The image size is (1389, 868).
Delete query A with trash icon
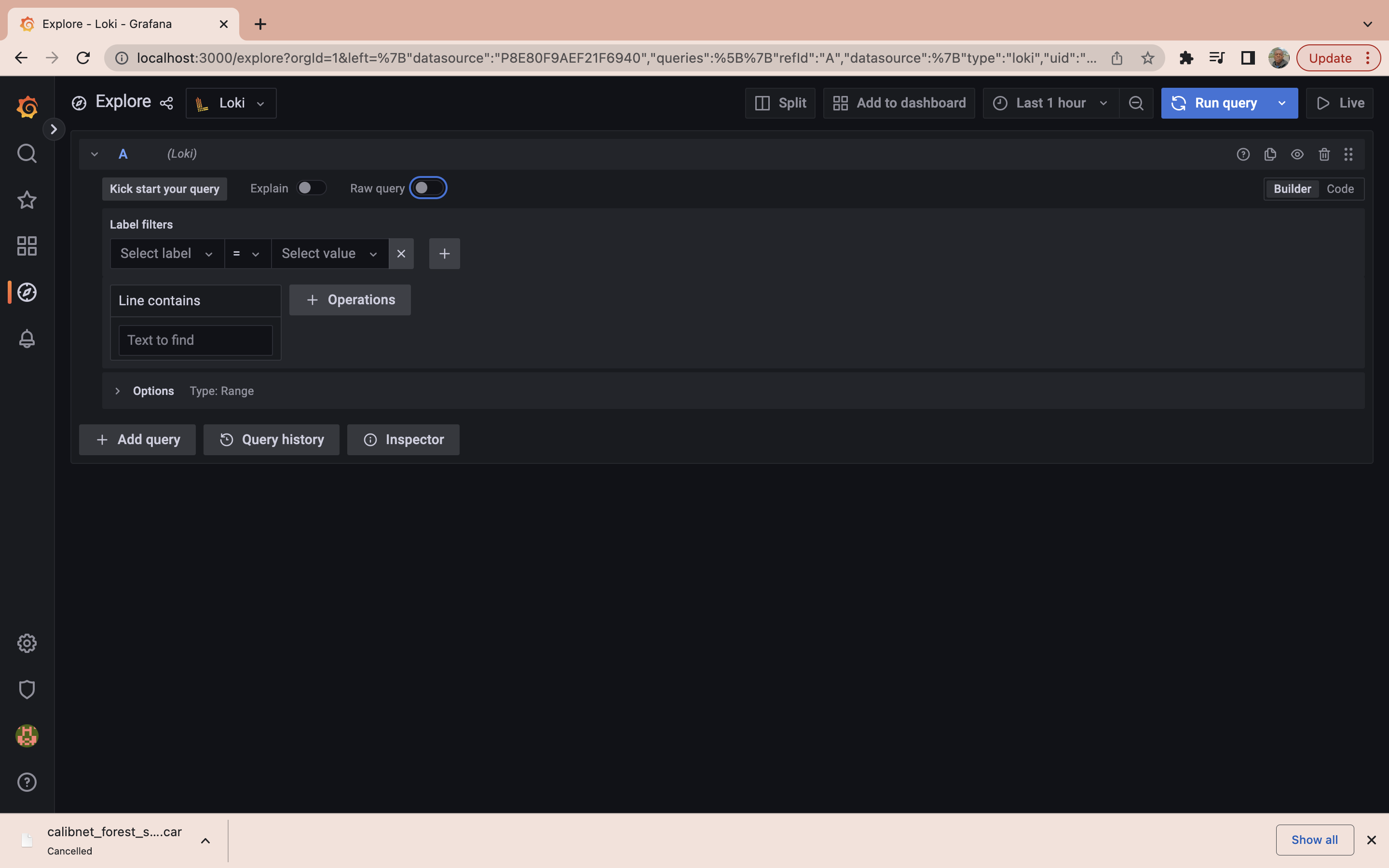point(1324,154)
